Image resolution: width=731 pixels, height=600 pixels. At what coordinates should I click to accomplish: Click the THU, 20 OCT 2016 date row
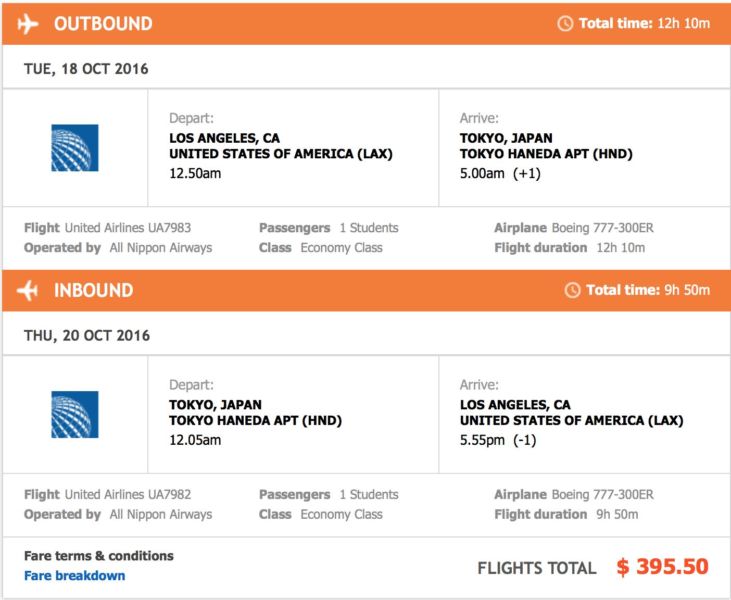87,335
